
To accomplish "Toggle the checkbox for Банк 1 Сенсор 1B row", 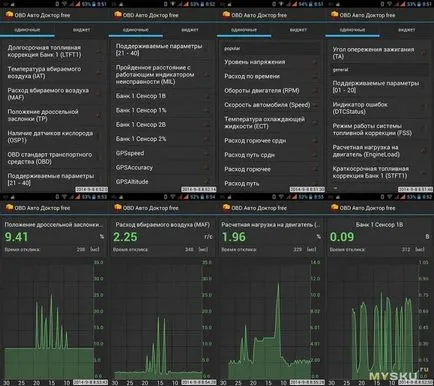I will point(207,96).
